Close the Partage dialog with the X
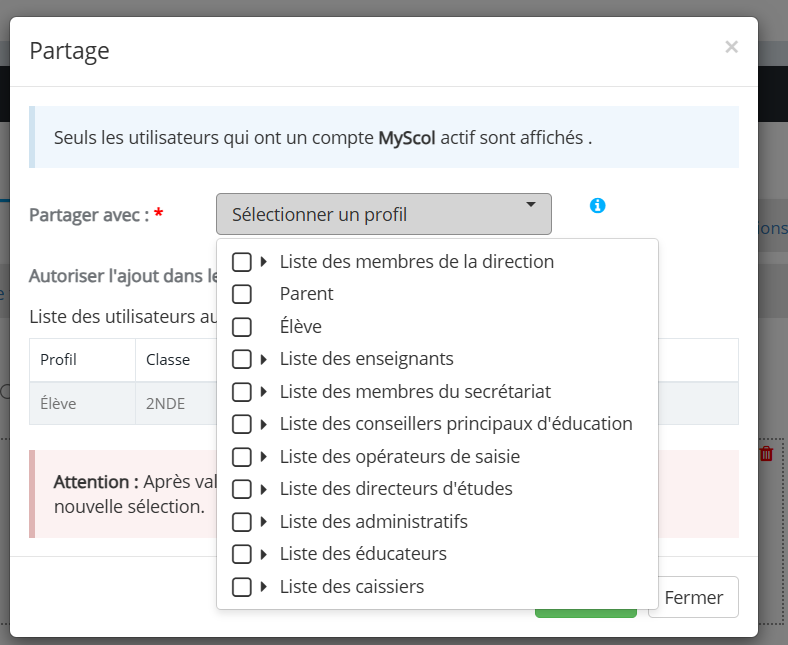 tap(731, 47)
